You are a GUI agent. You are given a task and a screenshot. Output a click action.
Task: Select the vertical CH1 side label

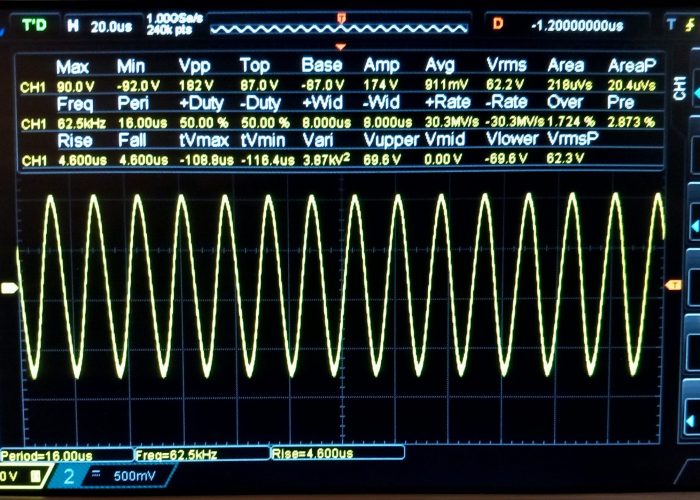[x=680, y=88]
